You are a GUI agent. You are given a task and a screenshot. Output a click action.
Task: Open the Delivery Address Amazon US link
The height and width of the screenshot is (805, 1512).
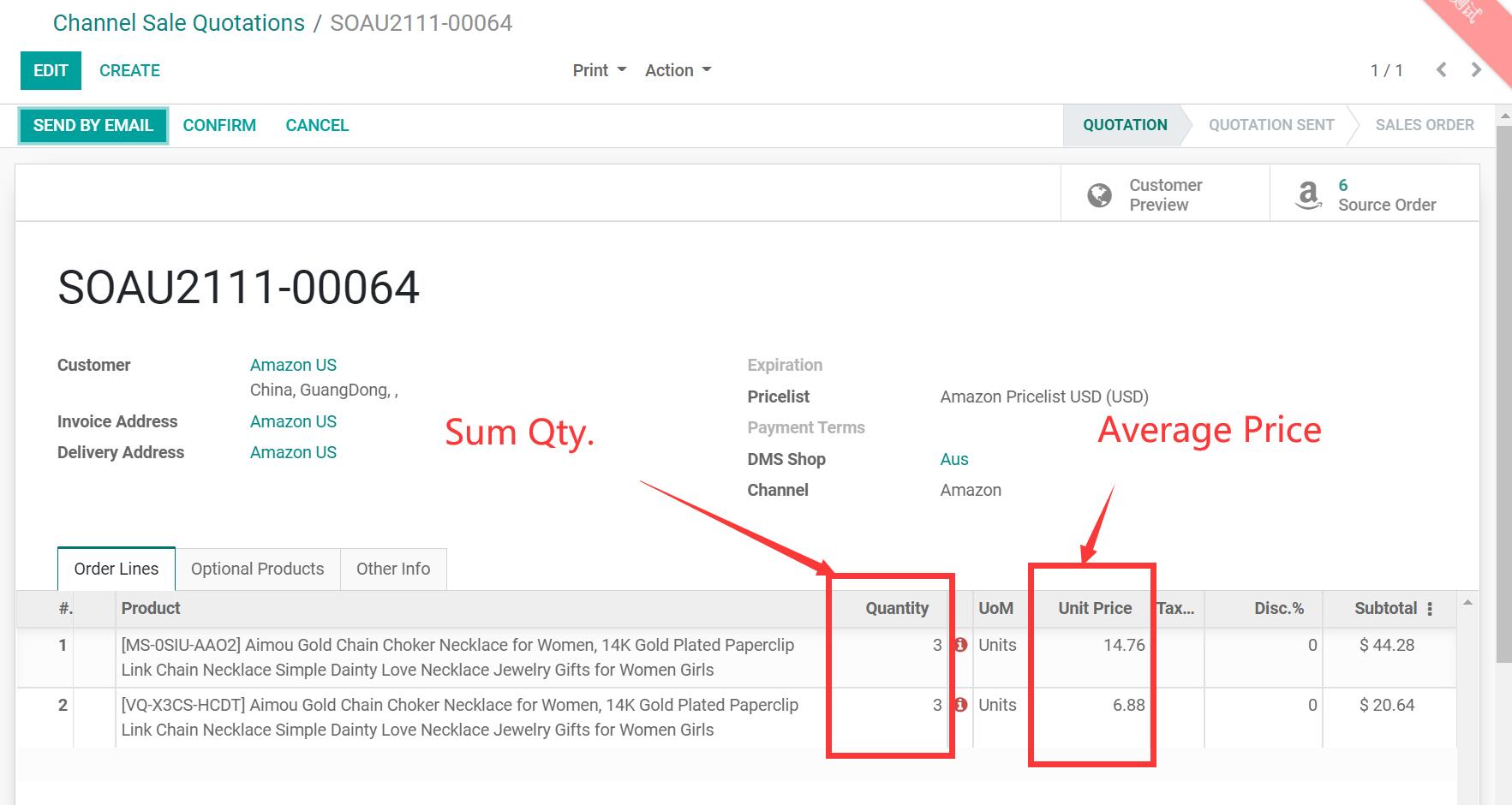293,452
